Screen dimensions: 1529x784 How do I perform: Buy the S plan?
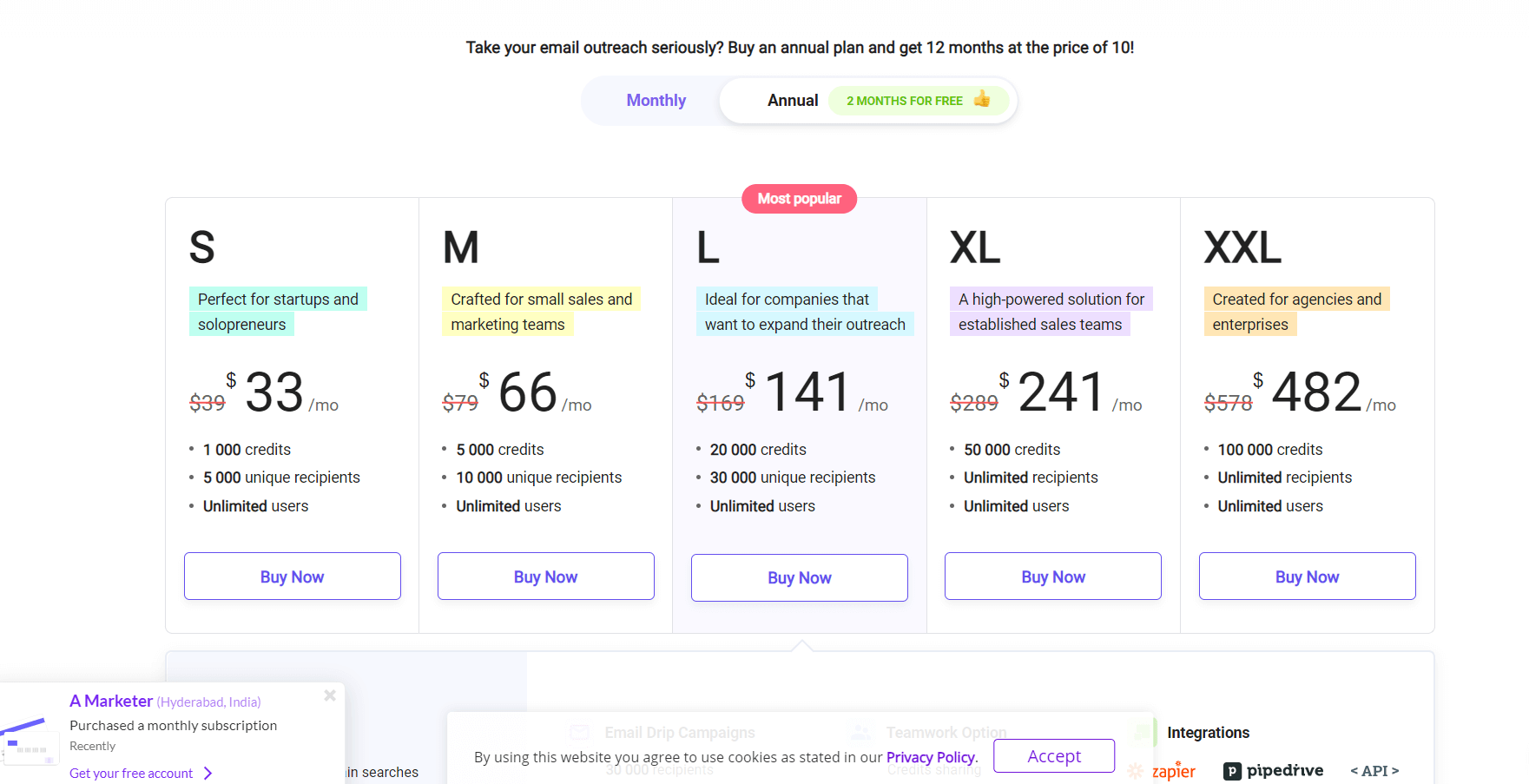click(292, 576)
